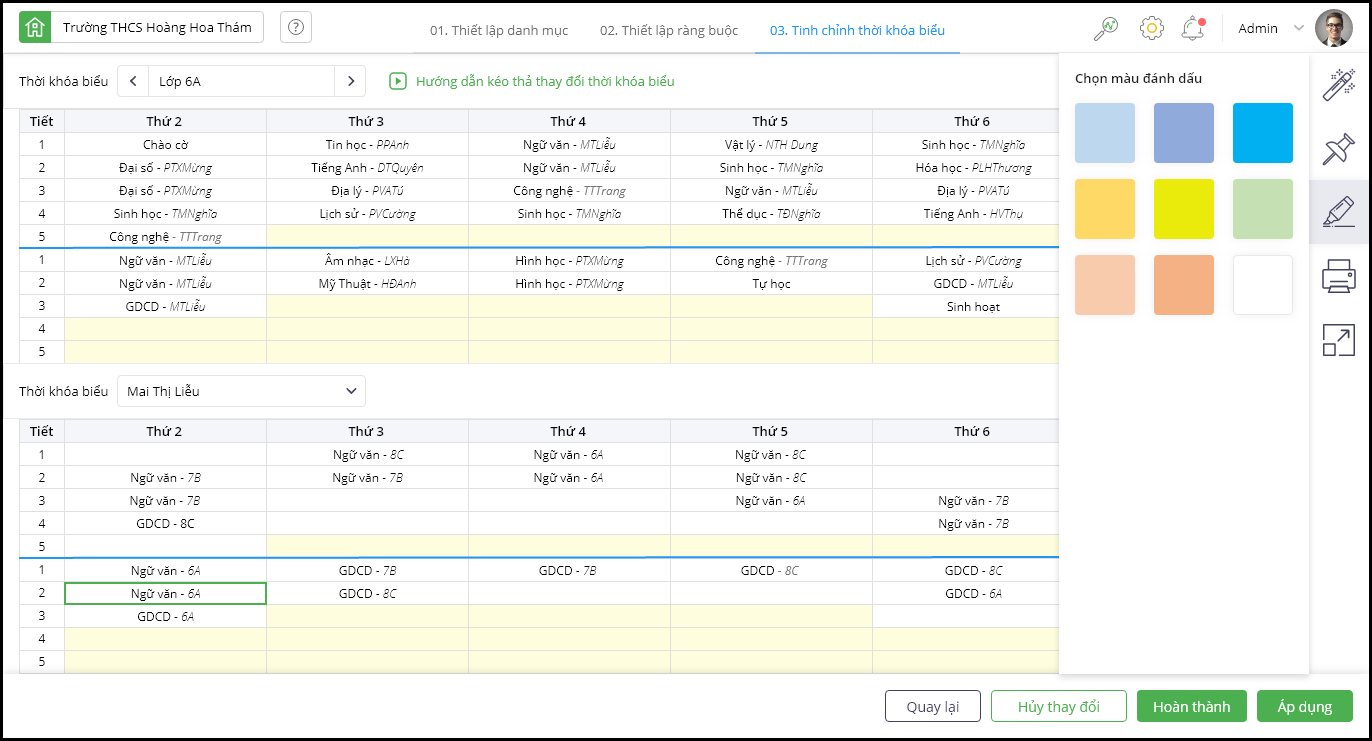Open the settings gear icon
The image size is (1372, 741).
pos(1151,28)
